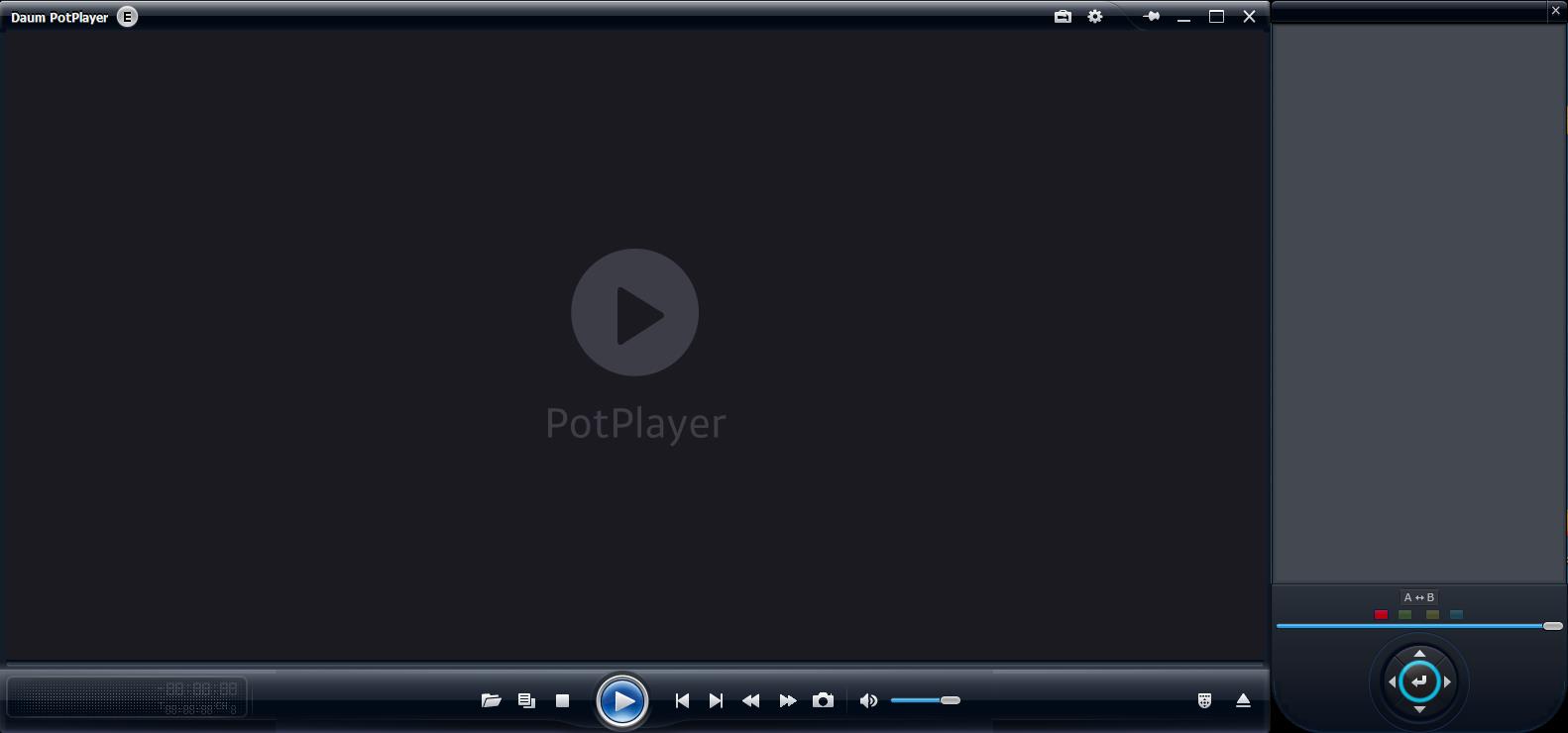This screenshot has height=733, width=1568.
Task: Fast forward using the double-right arrows
Action: [788, 700]
